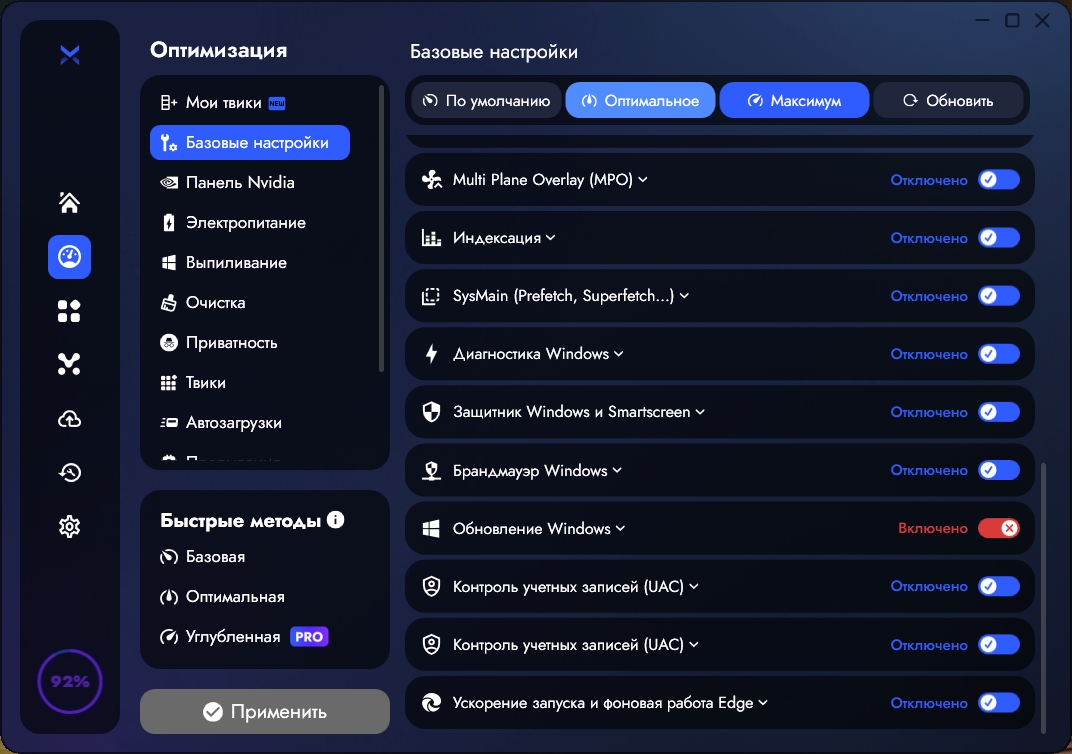Screen dimensions: 1072x754
Task: Open the home page from the sidebar
Action: [69, 202]
